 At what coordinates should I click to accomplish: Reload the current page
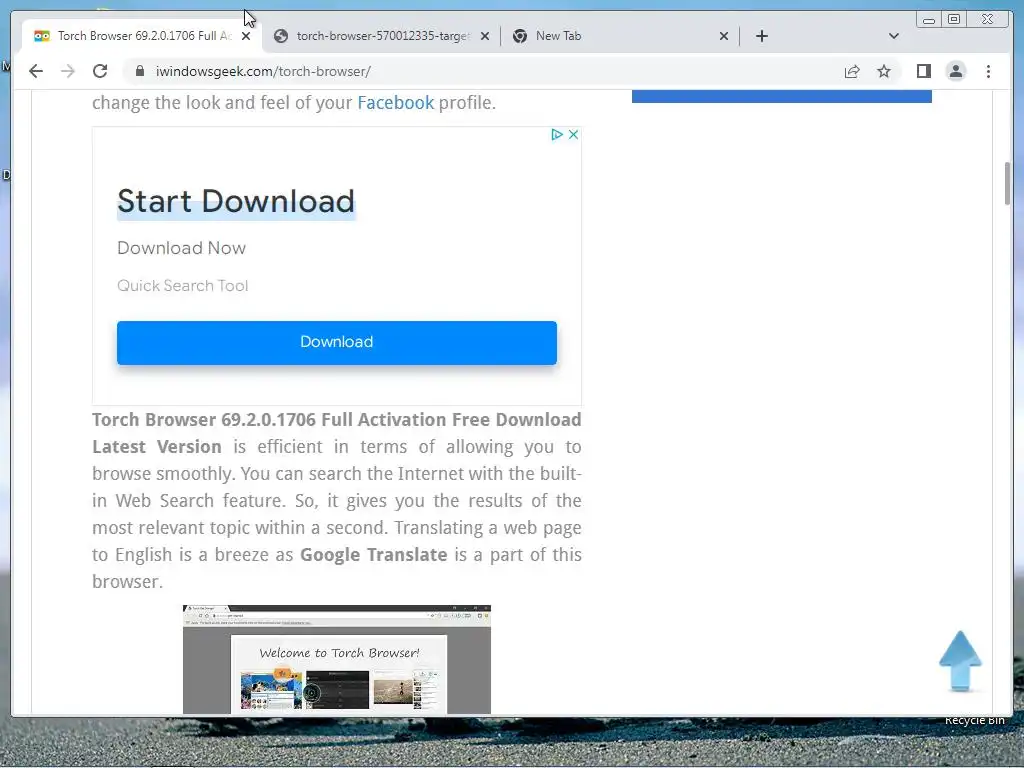(100, 71)
